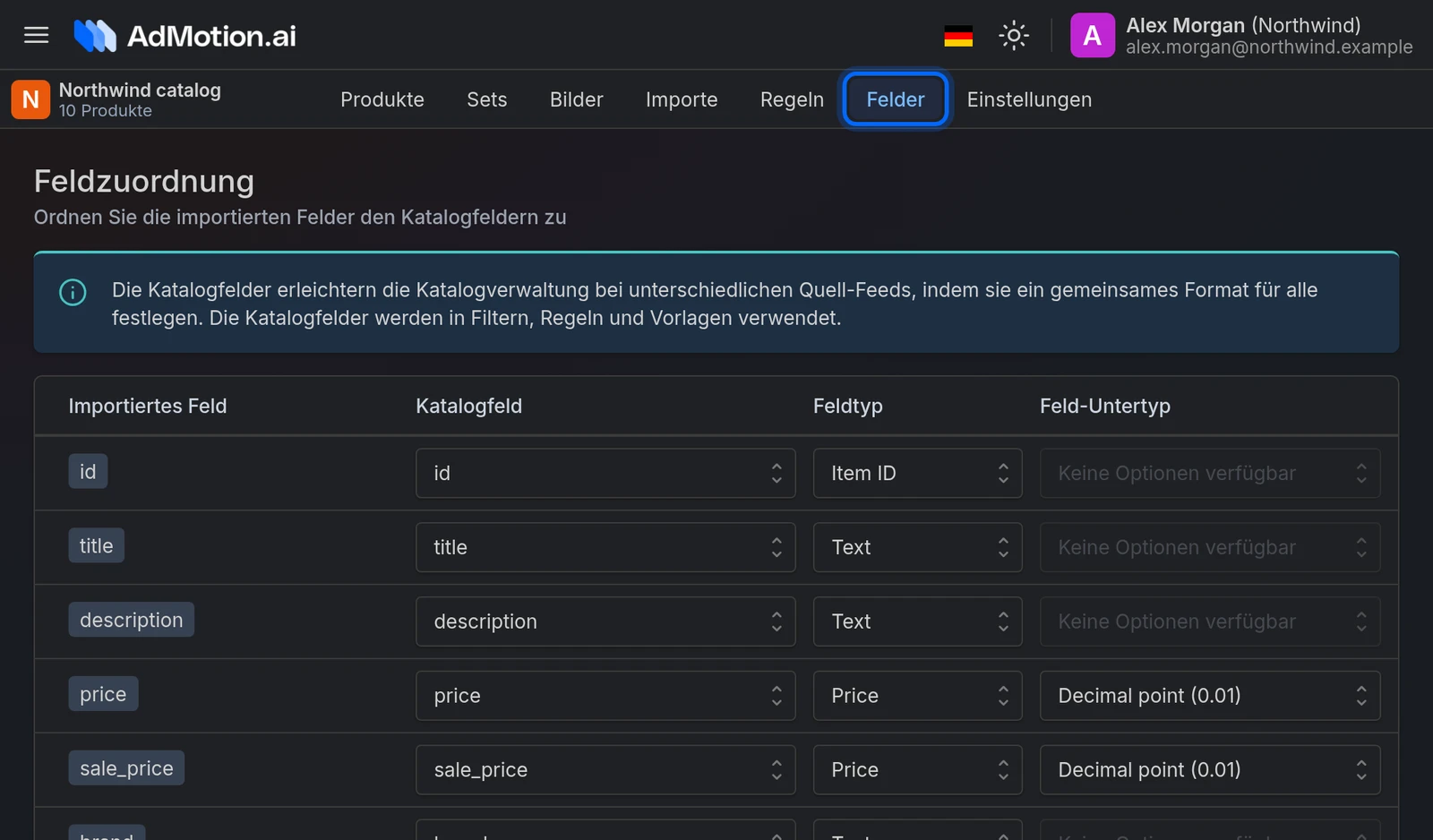The height and width of the screenshot is (840, 1433).
Task: Switch to the Sets tab
Action: (487, 99)
